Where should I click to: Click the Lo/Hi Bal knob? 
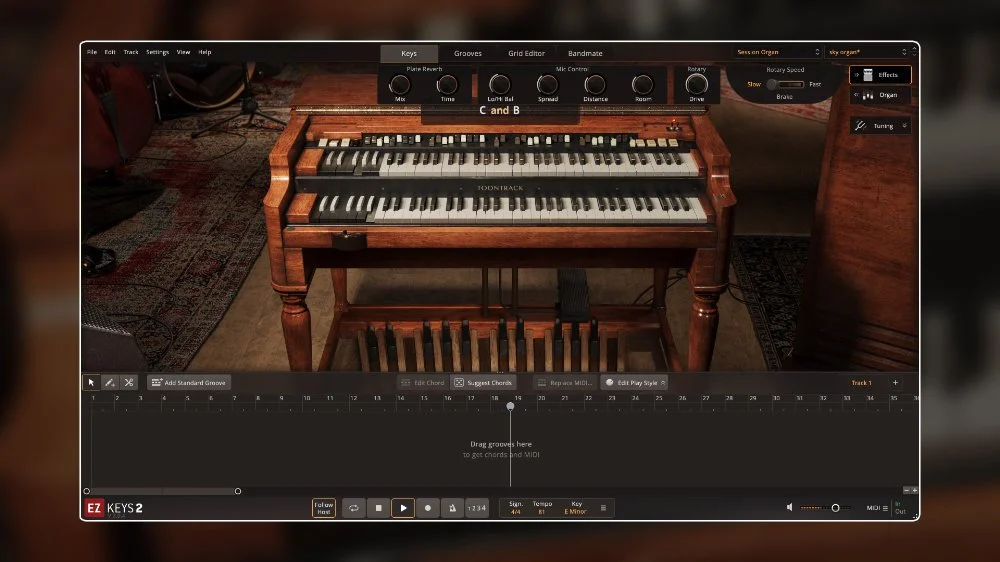click(499, 84)
